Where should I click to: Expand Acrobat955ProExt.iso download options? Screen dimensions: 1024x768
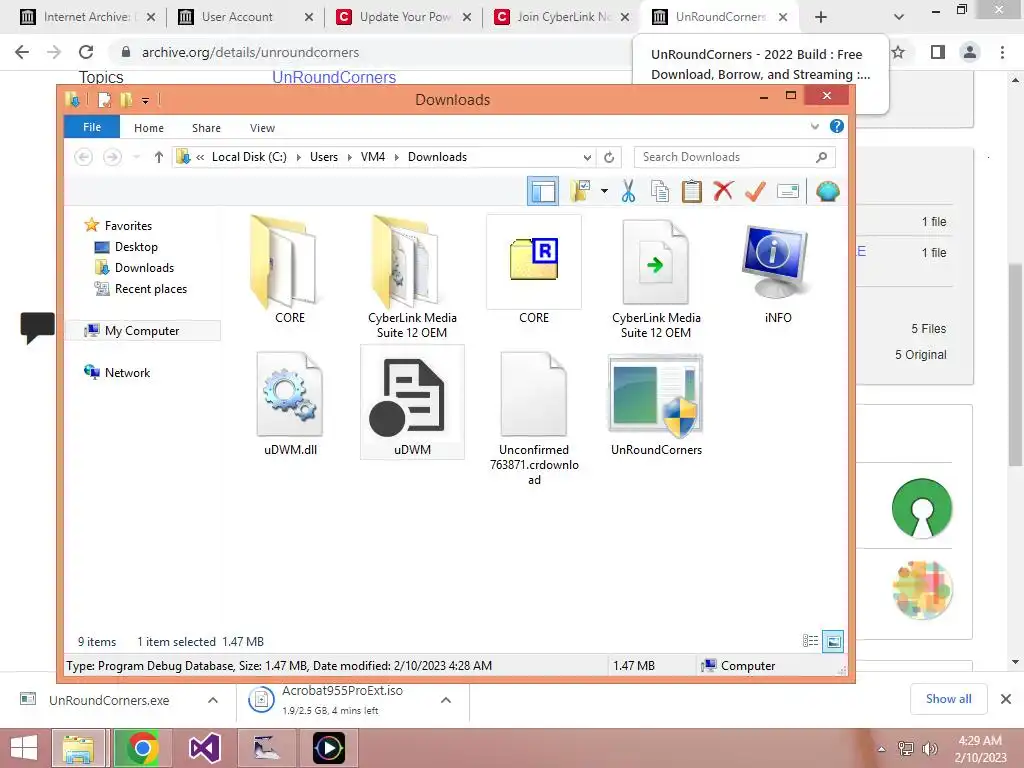point(446,700)
